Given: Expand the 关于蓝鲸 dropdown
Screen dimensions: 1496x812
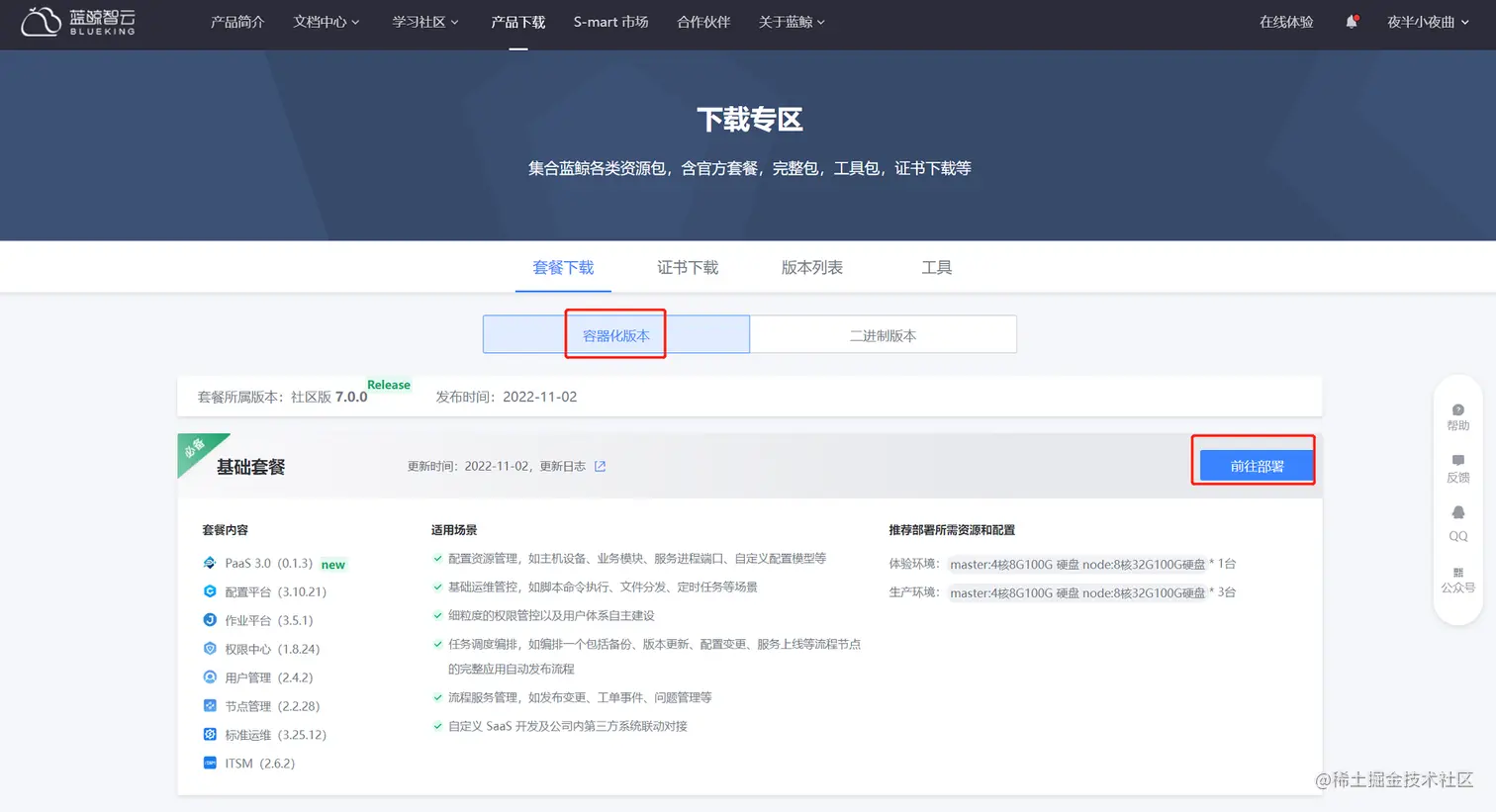Looking at the screenshot, I should pos(792,22).
